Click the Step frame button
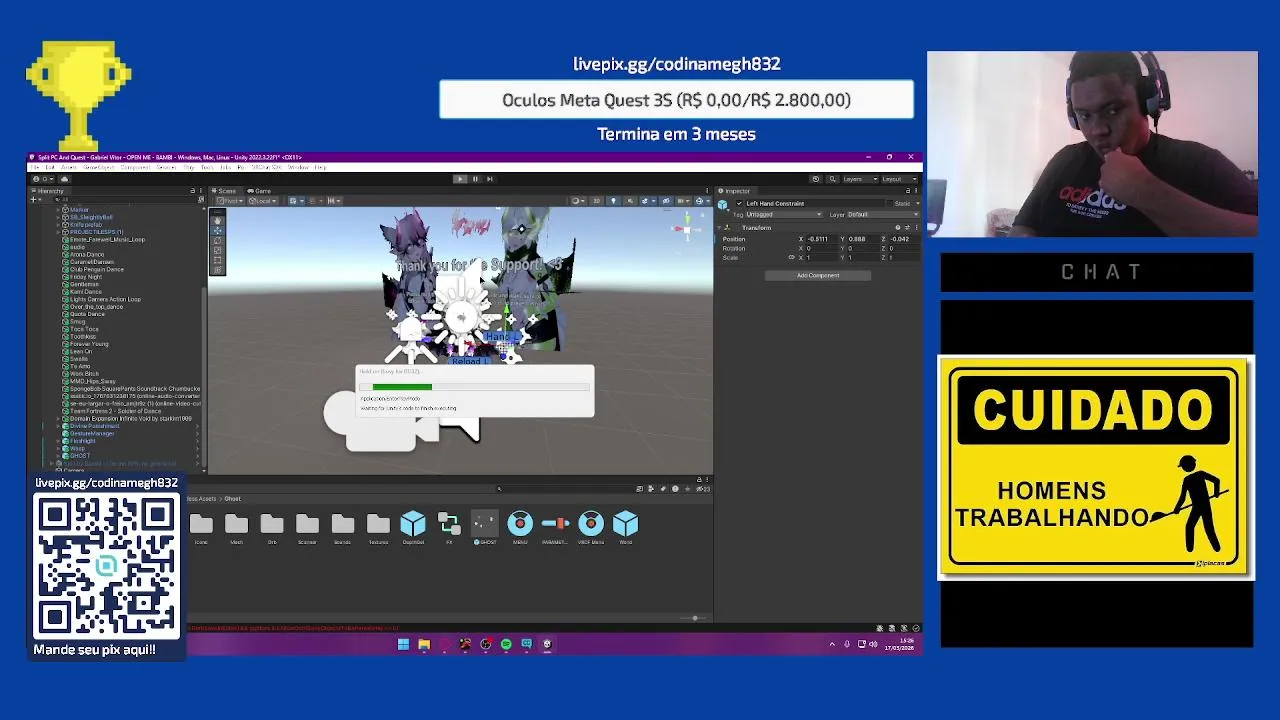The height and width of the screenshot is (720, 1280). [490, 178]
